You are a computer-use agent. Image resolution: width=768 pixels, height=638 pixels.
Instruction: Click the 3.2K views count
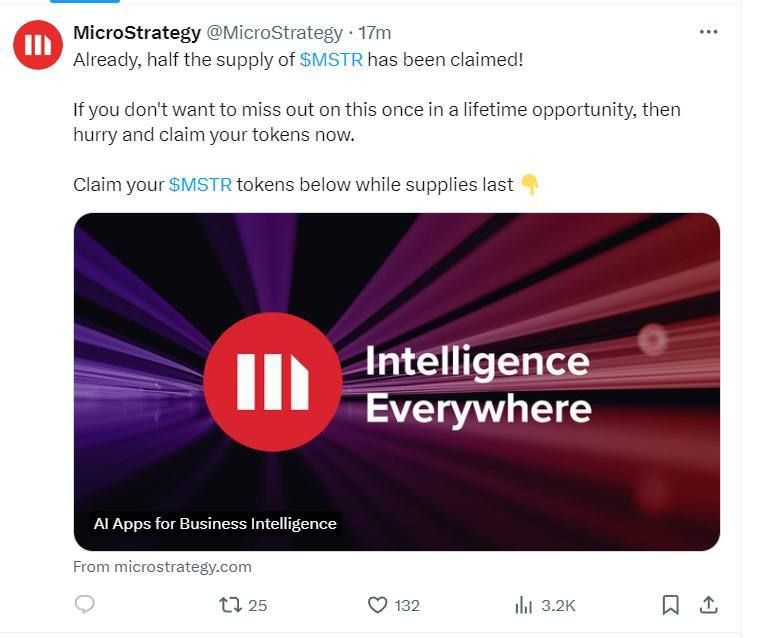[558, 605]
